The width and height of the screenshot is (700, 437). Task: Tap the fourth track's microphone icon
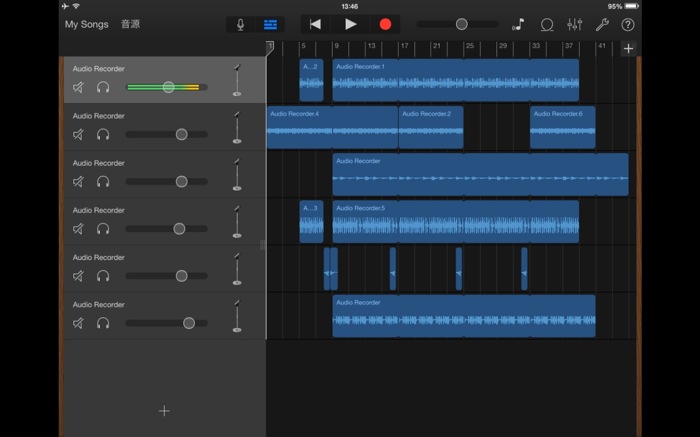237,222
